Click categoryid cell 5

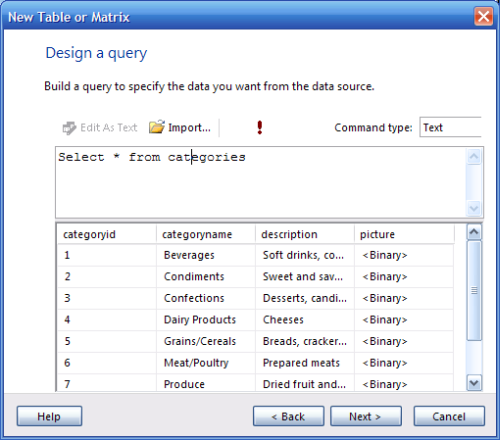tap(107, 341)
